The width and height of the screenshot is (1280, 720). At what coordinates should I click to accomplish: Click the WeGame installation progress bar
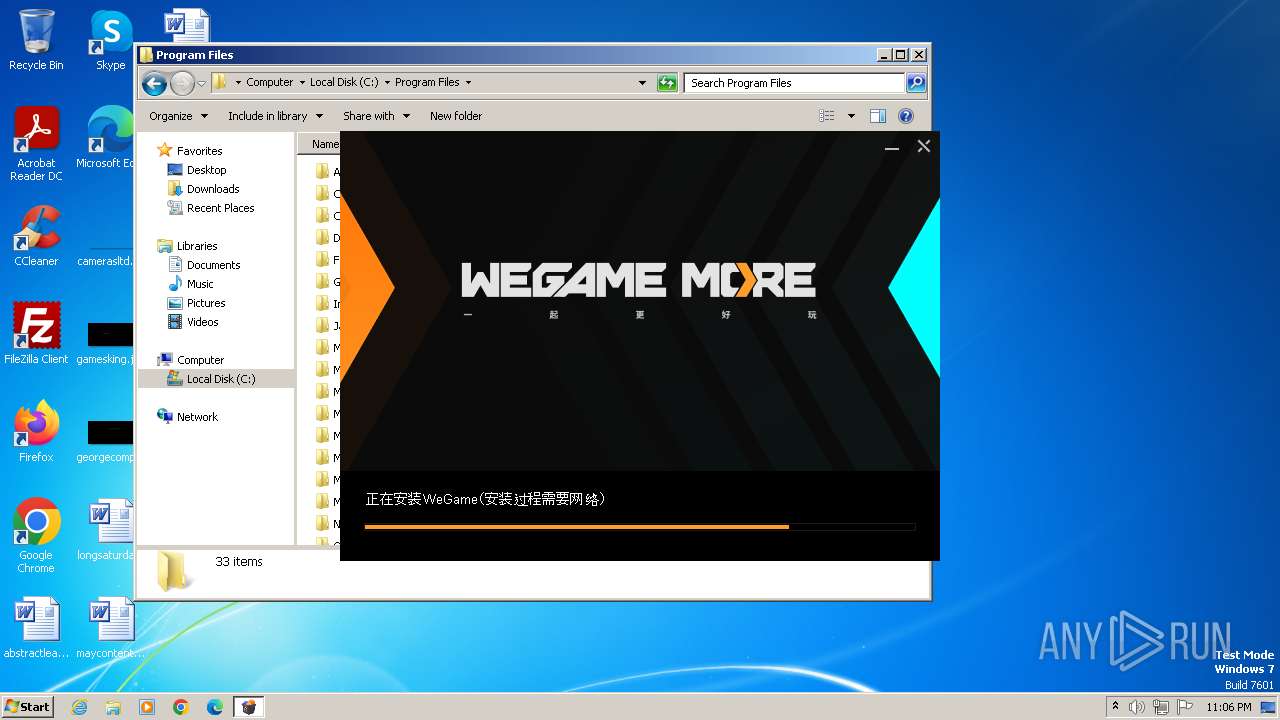click(x=640, y=526)
